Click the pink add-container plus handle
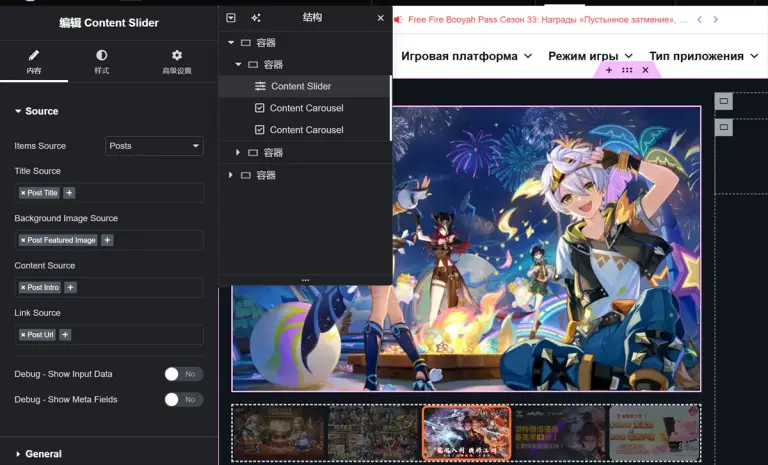This screenshot has height=465, width=768. (609, 70)
